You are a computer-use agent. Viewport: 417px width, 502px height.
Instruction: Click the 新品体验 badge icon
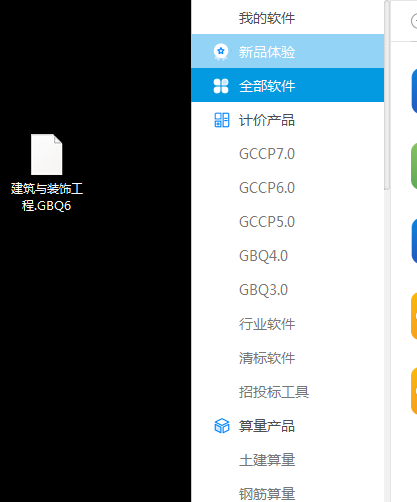(x=221, y=52)
